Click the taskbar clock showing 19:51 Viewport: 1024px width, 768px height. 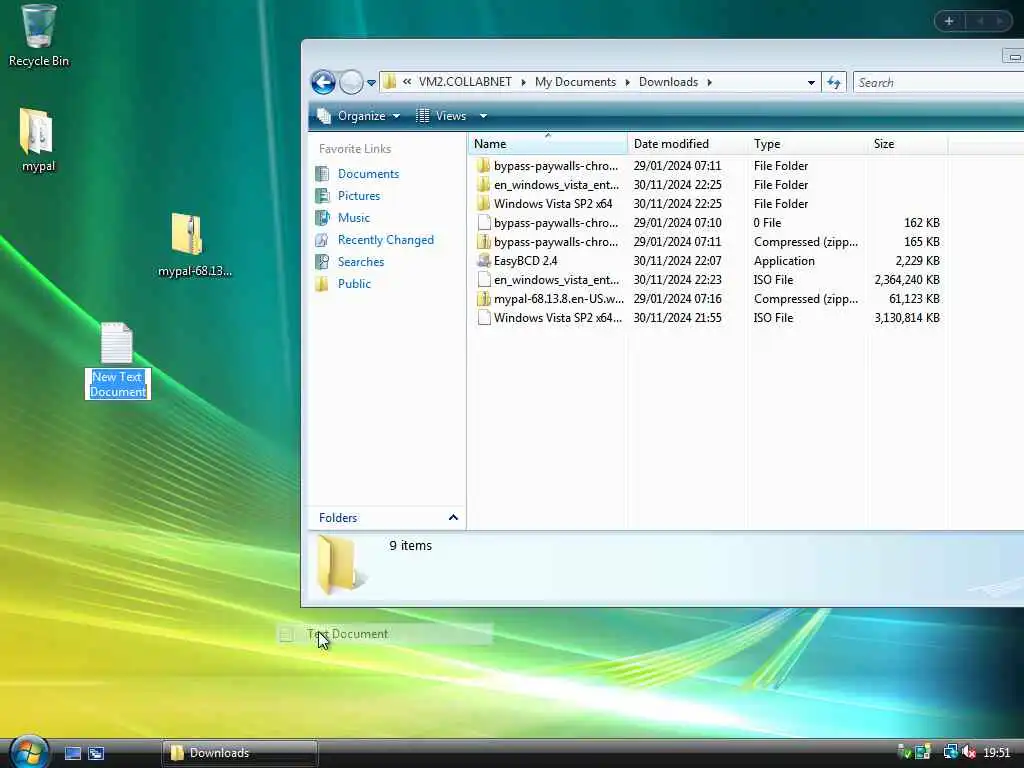997,753
